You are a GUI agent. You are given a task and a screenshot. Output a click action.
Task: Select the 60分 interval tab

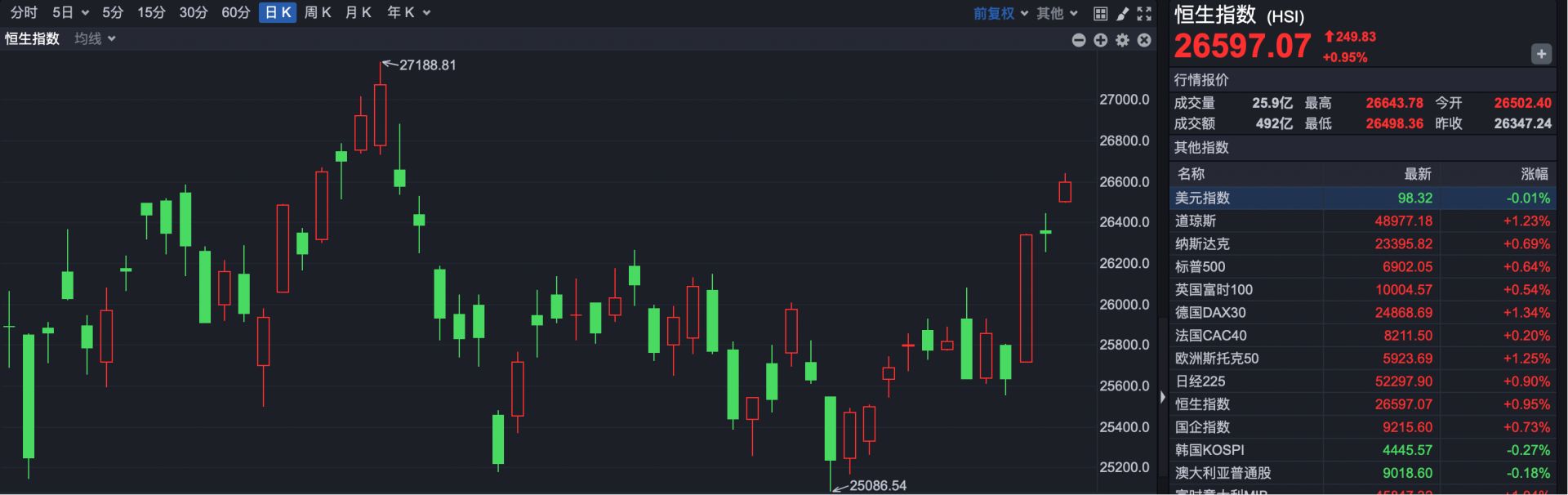(235, 12)
